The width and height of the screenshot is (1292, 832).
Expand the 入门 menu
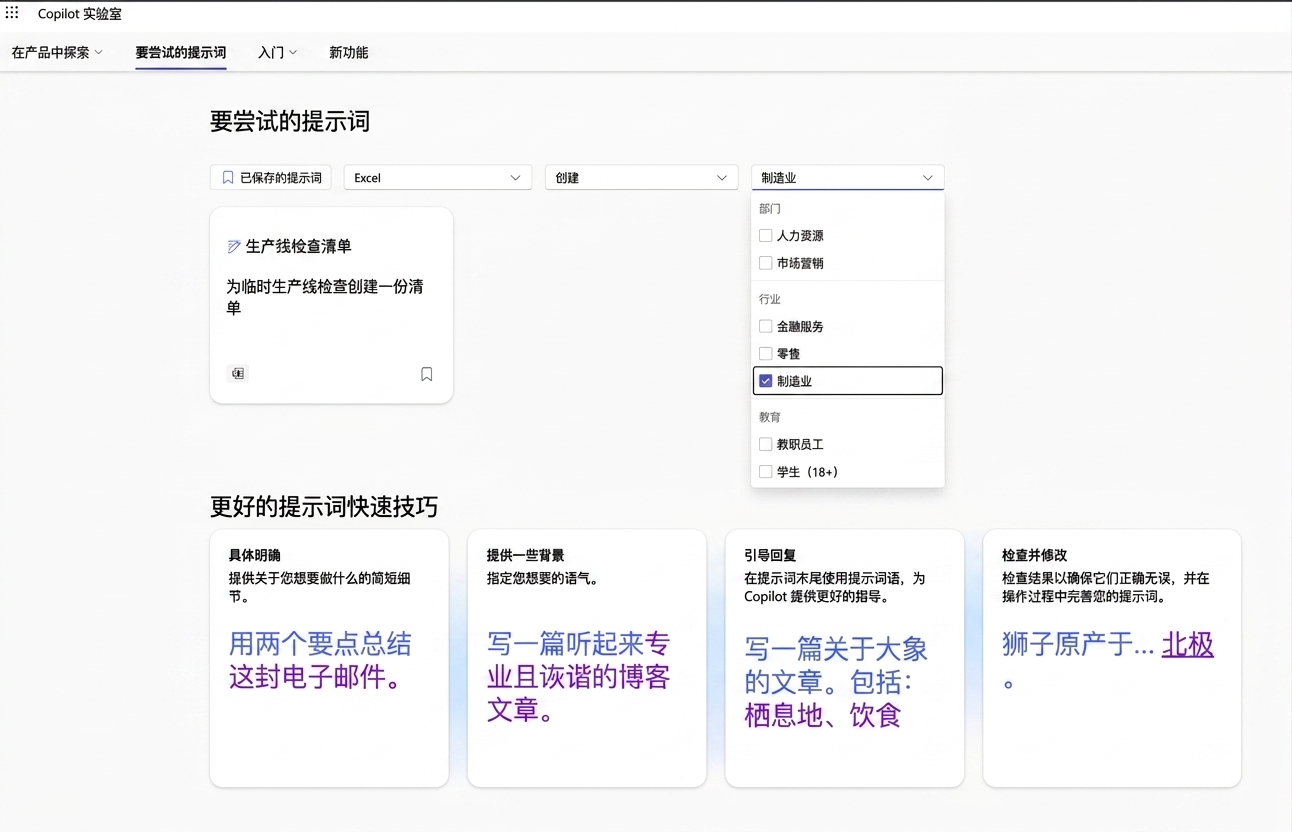[x=277, y=52]
